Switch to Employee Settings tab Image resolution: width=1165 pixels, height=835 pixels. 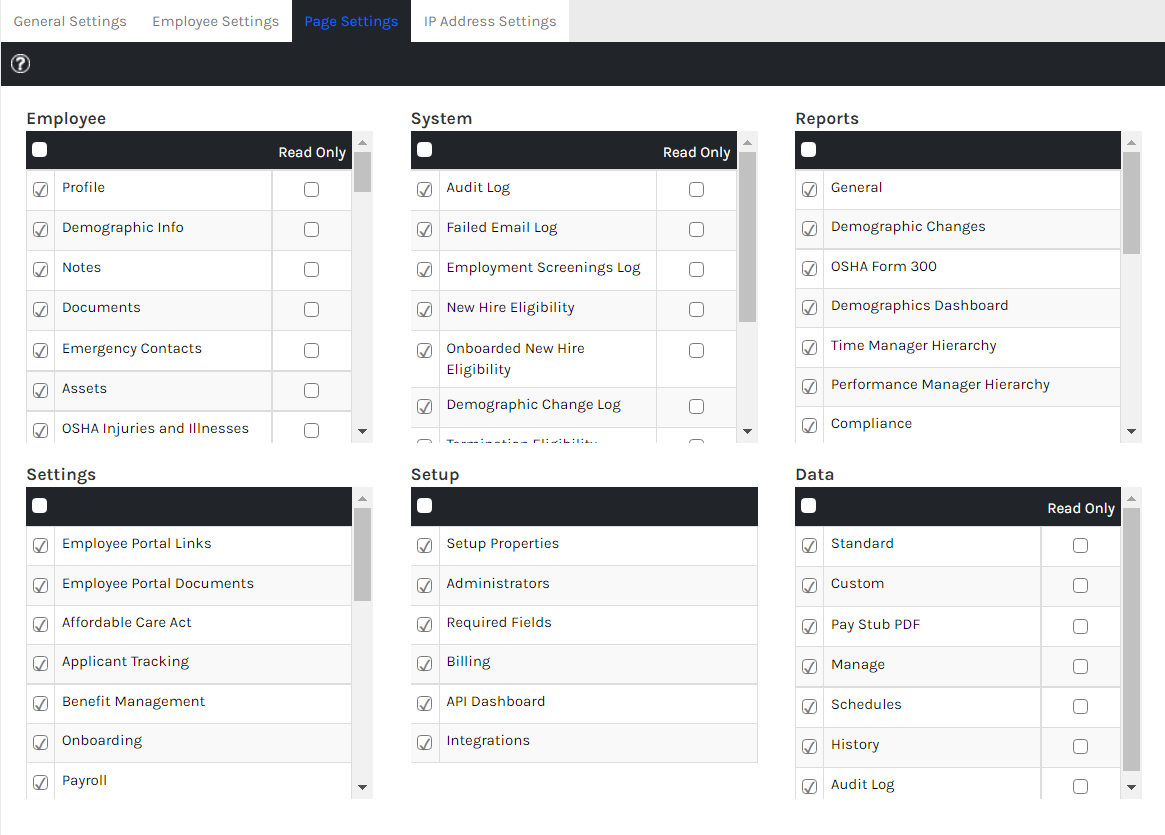click(x=215, y=22)
